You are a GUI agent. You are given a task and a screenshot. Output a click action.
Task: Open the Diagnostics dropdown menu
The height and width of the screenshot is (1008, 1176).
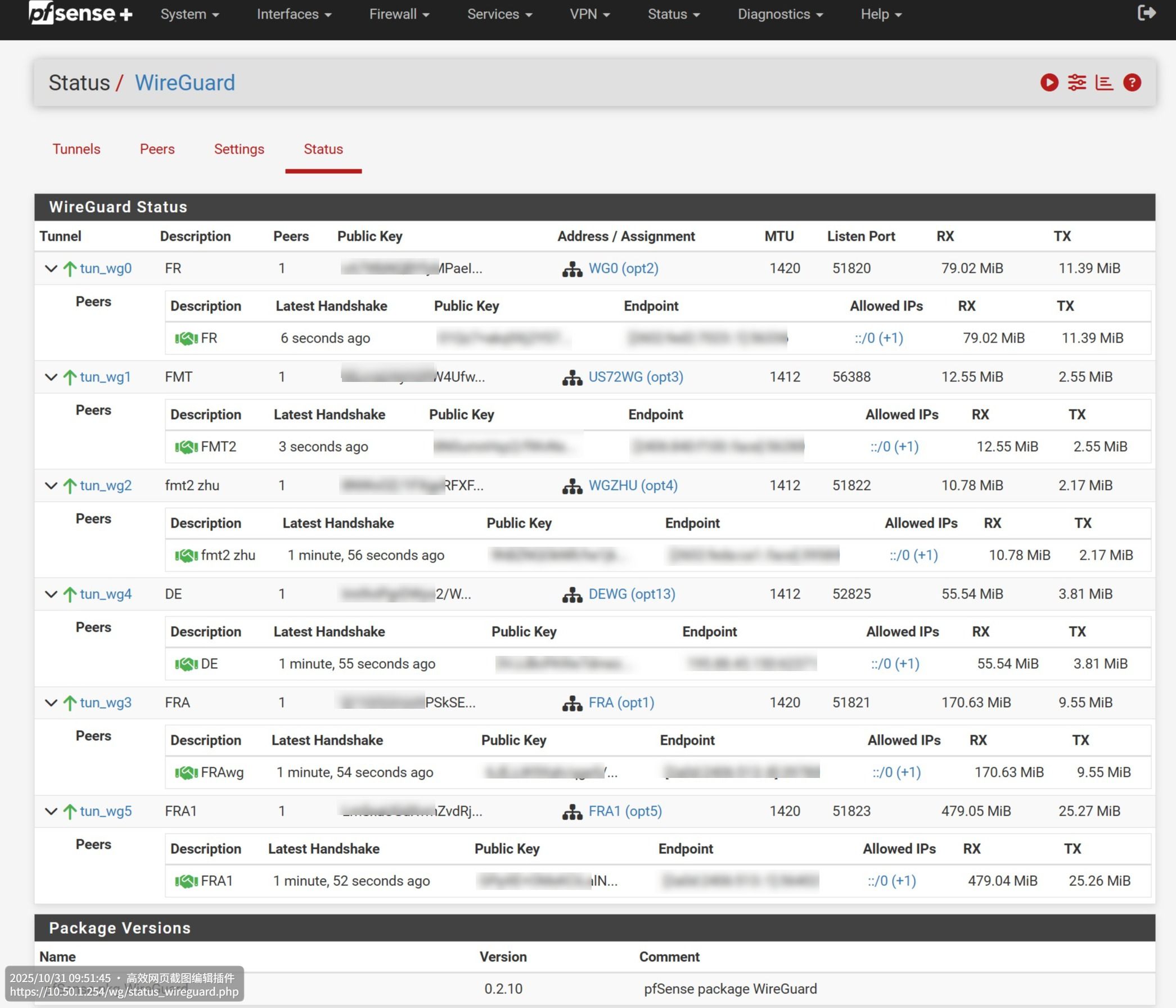click(x=780, y=14)
